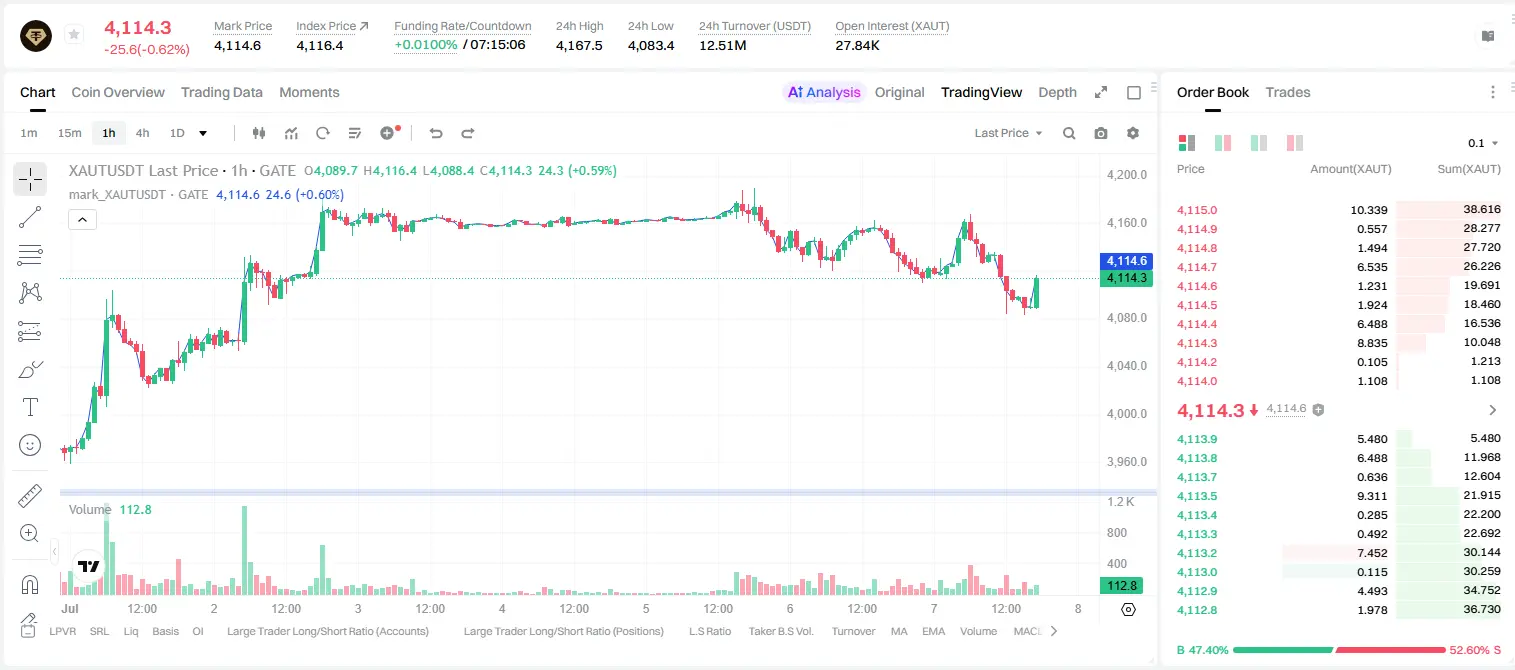Open the emoji sticker tool
The image size is (1515, 670).
30,445
